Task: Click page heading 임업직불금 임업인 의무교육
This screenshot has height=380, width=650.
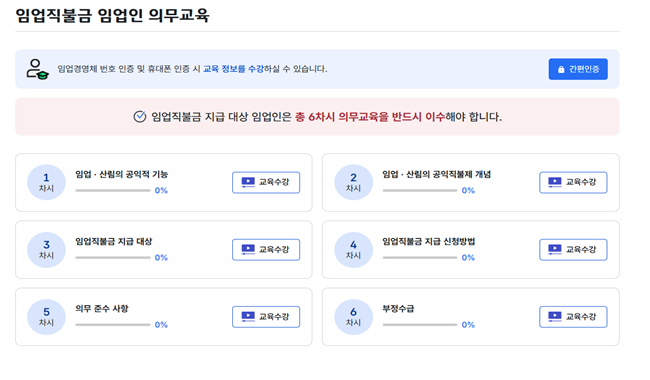Action: pyautogui.click(x=112, y=15)
